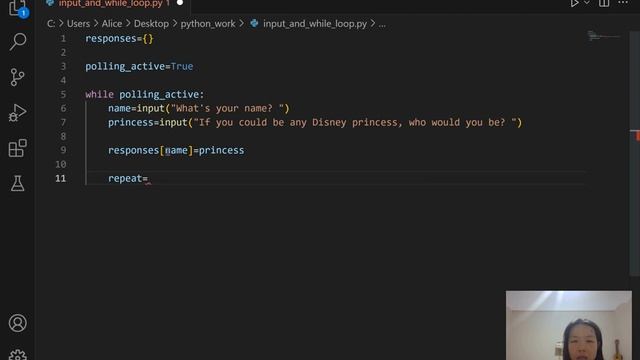This screenshot has height=360, width=640.
Task: Click the unsaved dot on the editor tab
Action: [x=180, y=3]
